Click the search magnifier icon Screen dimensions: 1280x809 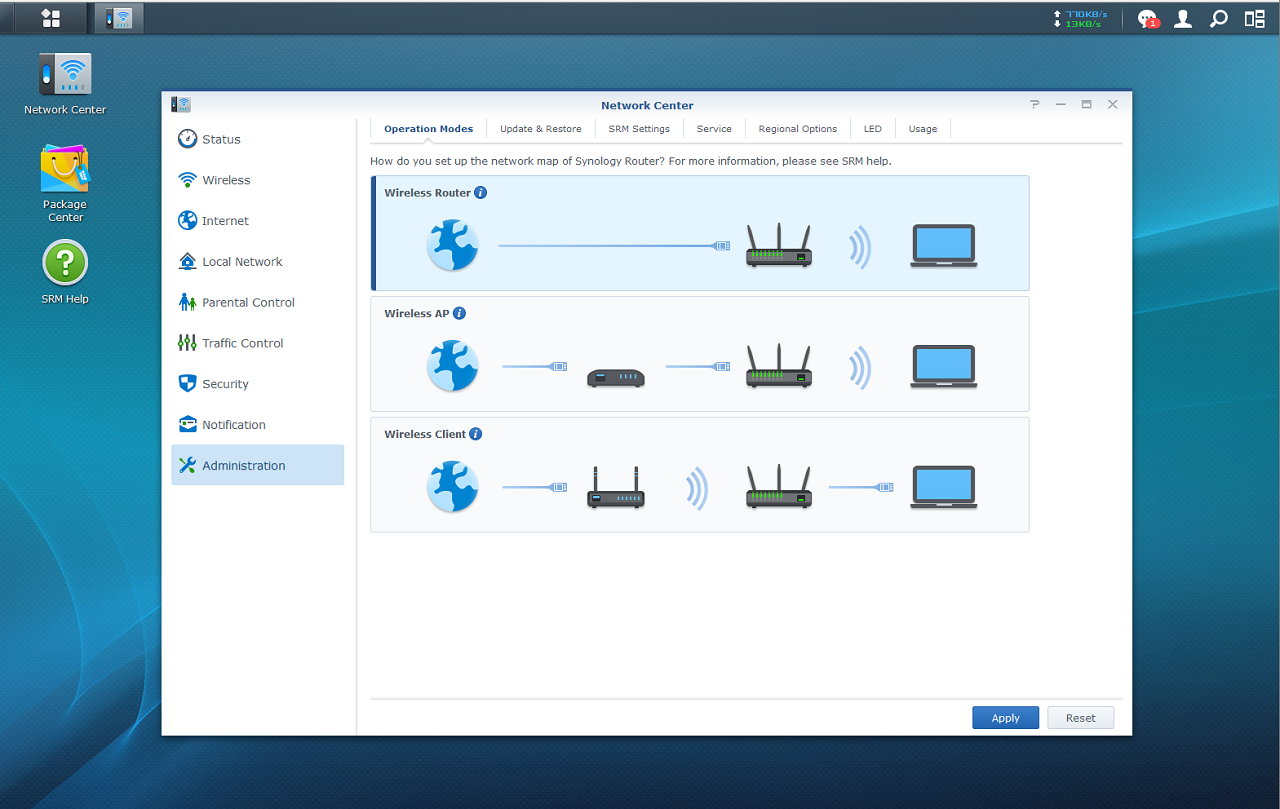pyautogui.click(x=1218, y=19)
